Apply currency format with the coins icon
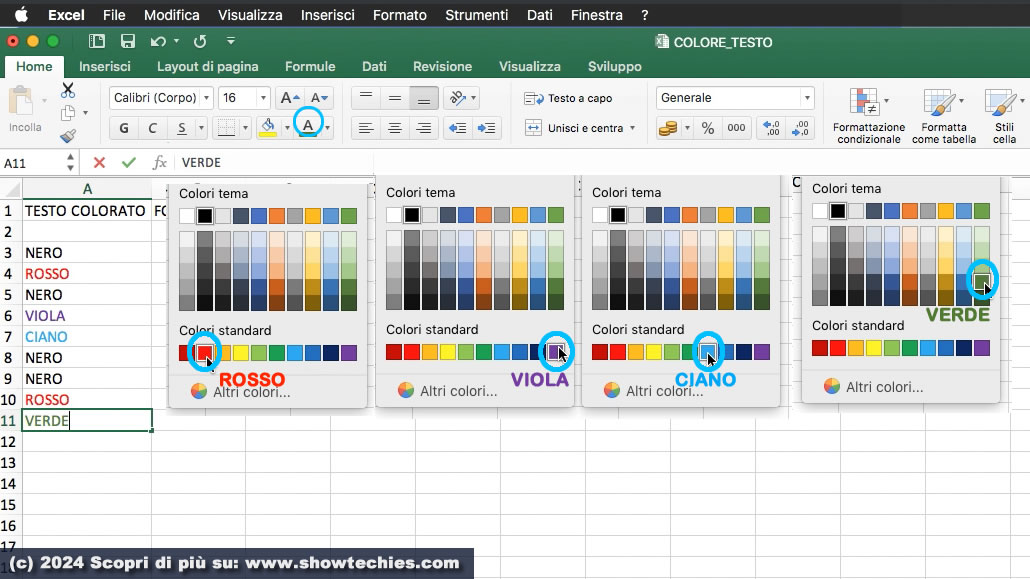The image size is (1030, 579). click(x=668, y=128)
